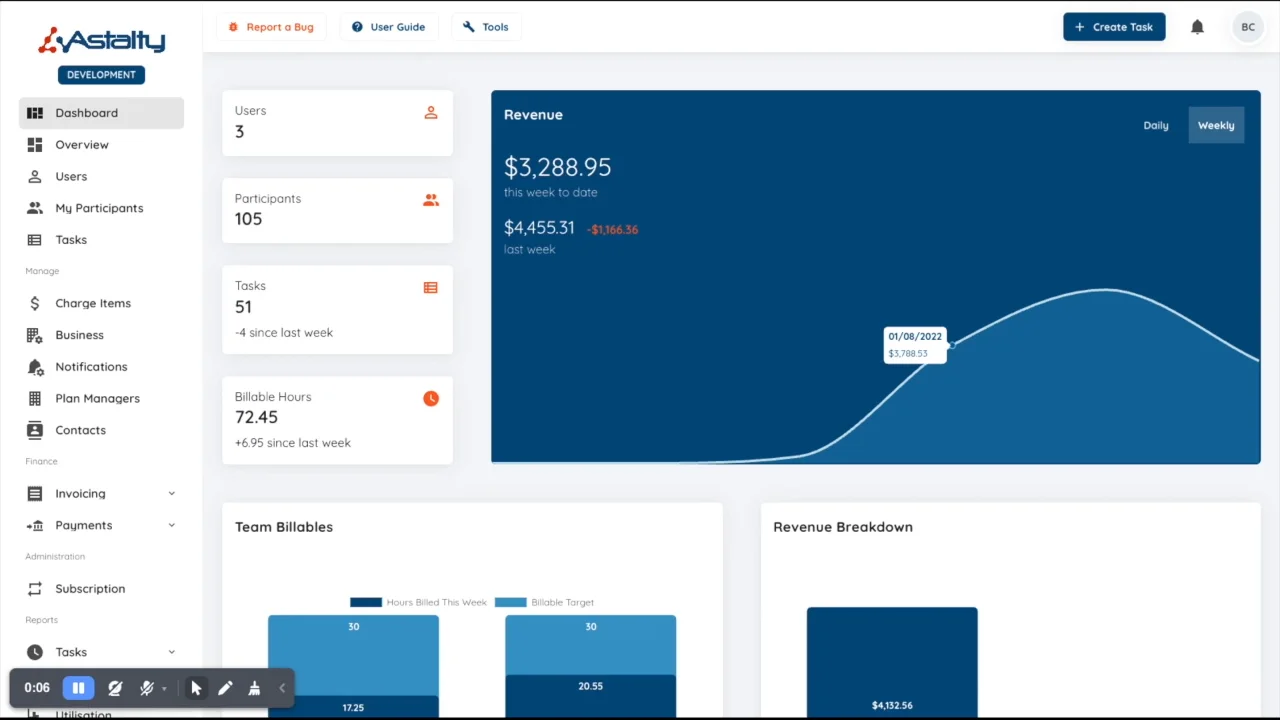
Task: Click the Business building icon
Action: [x=35, y=335]
